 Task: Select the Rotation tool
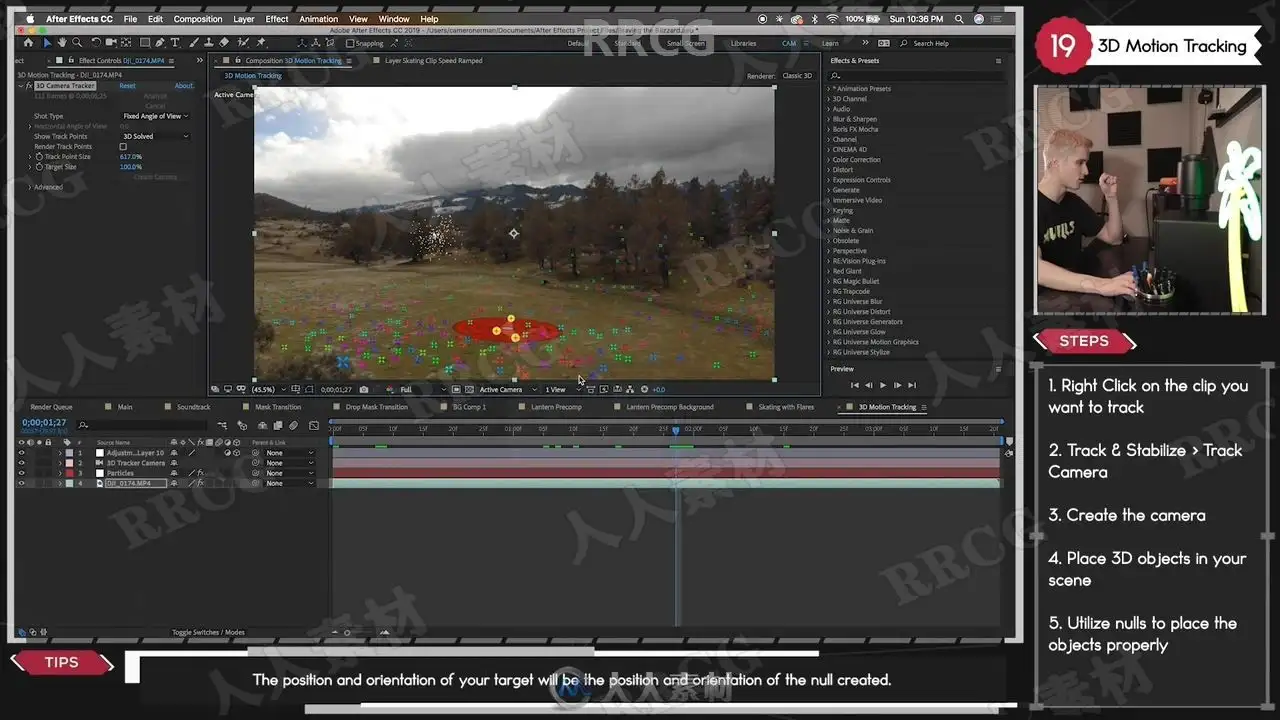coord(96,43)
